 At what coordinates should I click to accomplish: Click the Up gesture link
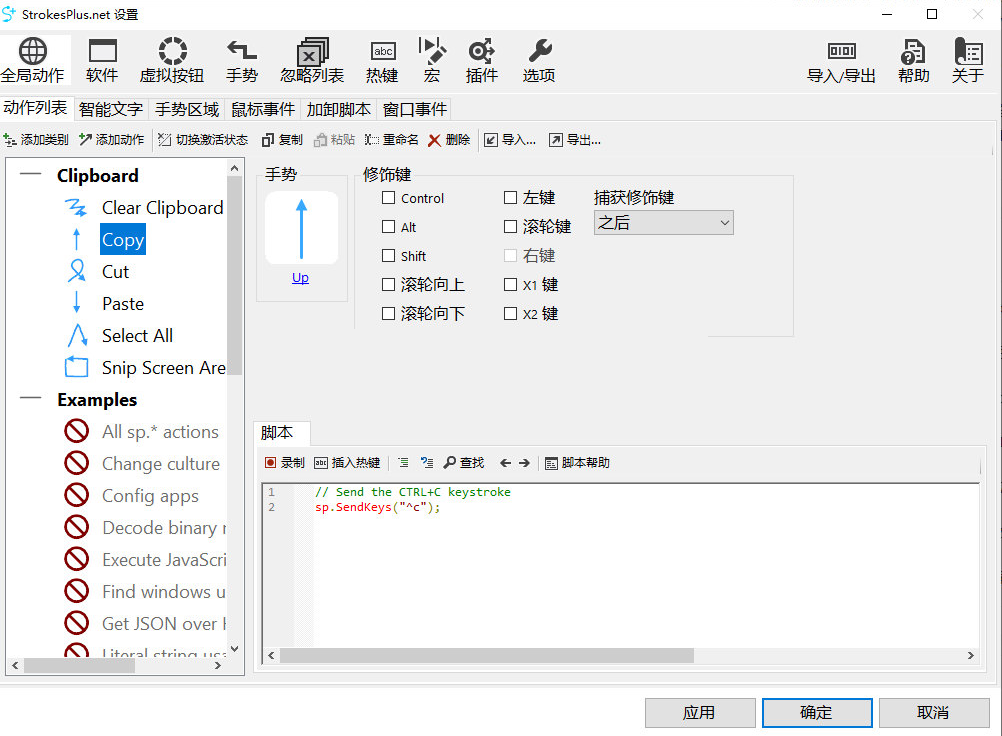[x=300, y=277]
